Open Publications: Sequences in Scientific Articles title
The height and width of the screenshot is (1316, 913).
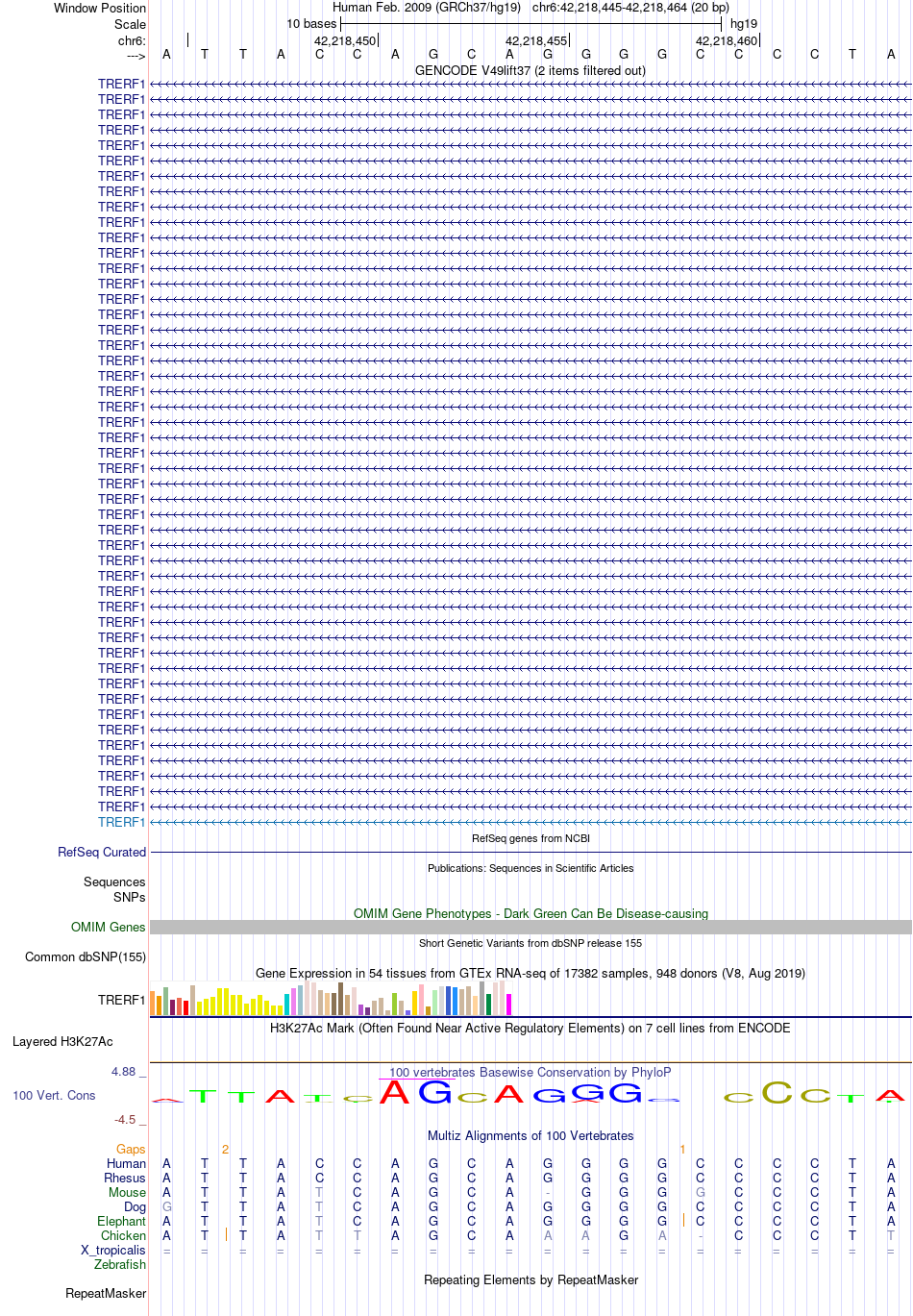(531, 868)
